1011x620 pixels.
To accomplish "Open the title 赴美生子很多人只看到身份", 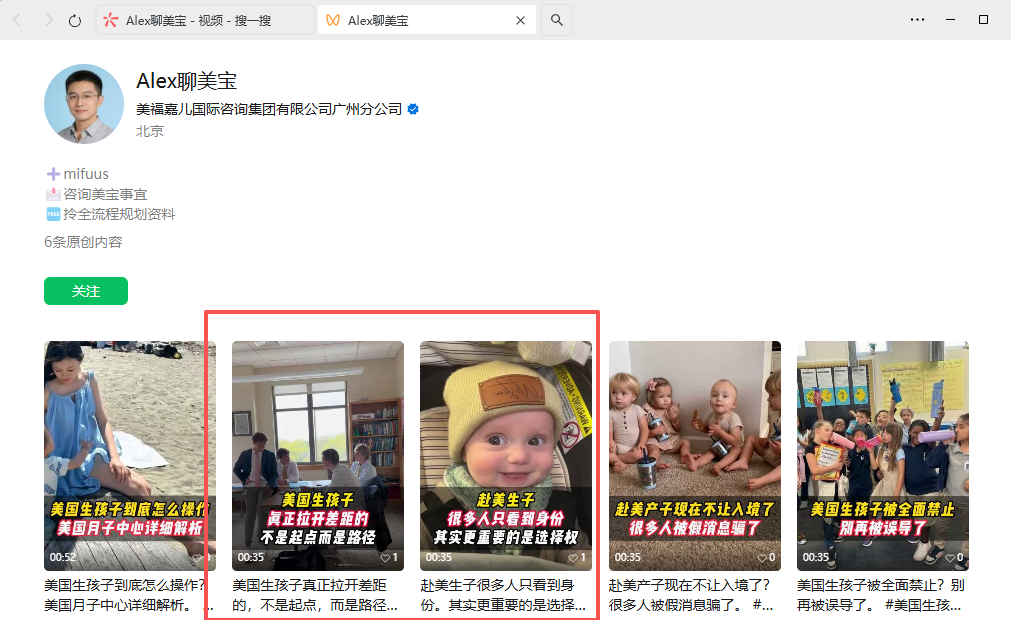I will coord(504,595).
